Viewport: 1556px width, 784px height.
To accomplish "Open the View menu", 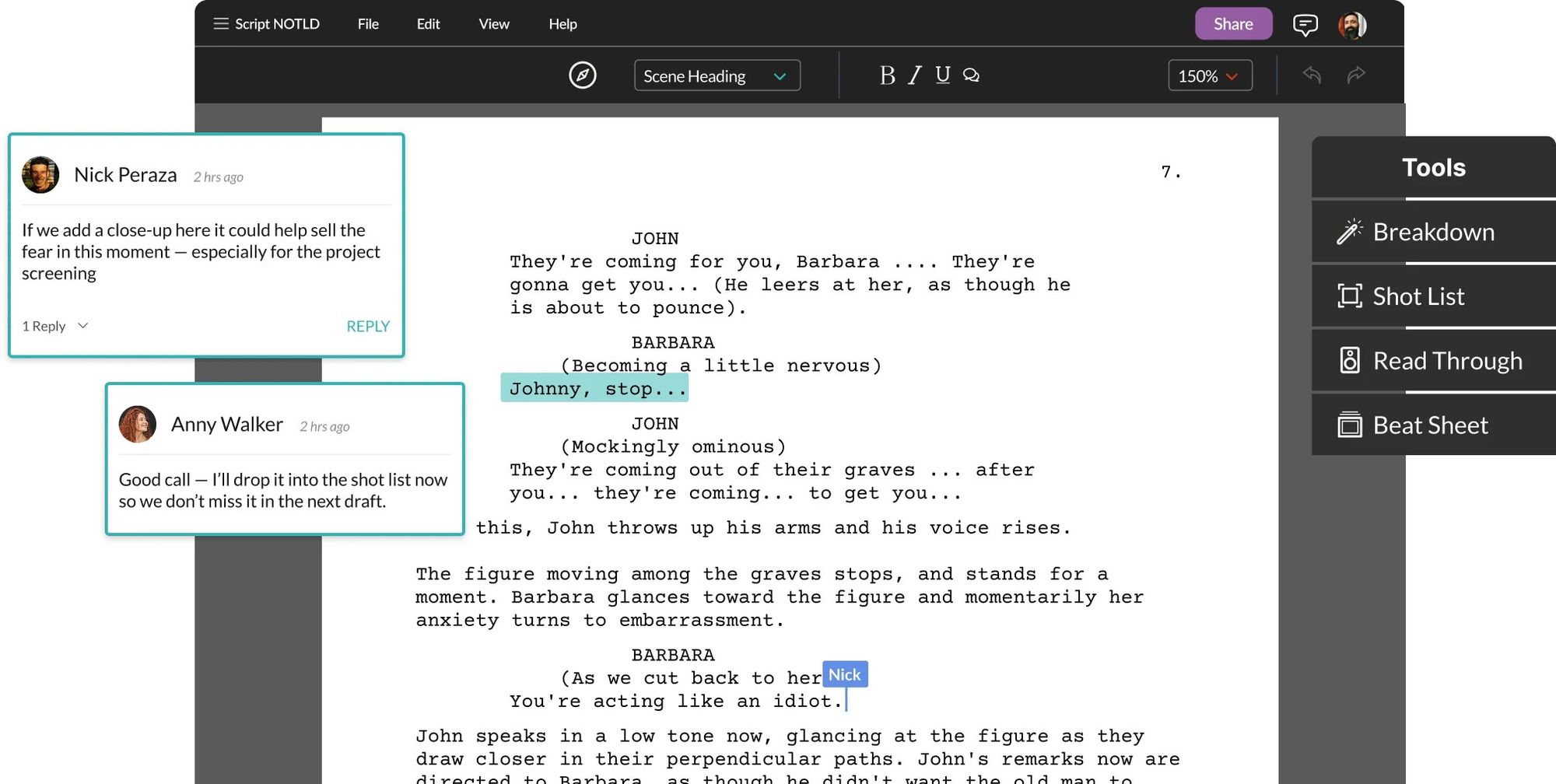I will click(x=494, y=24).
